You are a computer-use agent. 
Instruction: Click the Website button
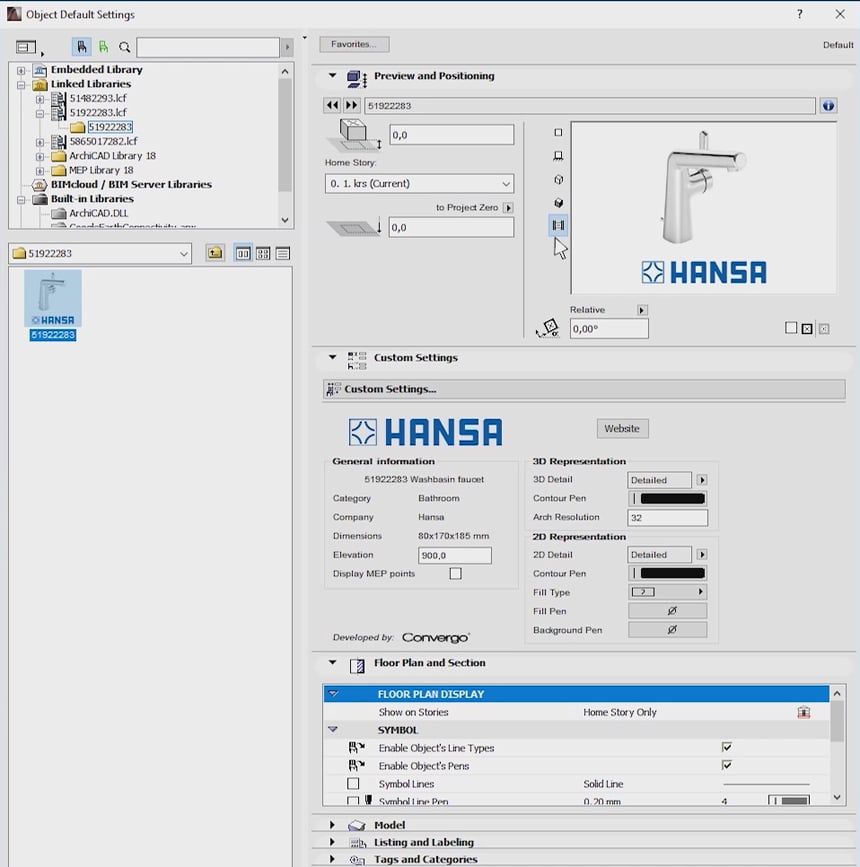622,429
